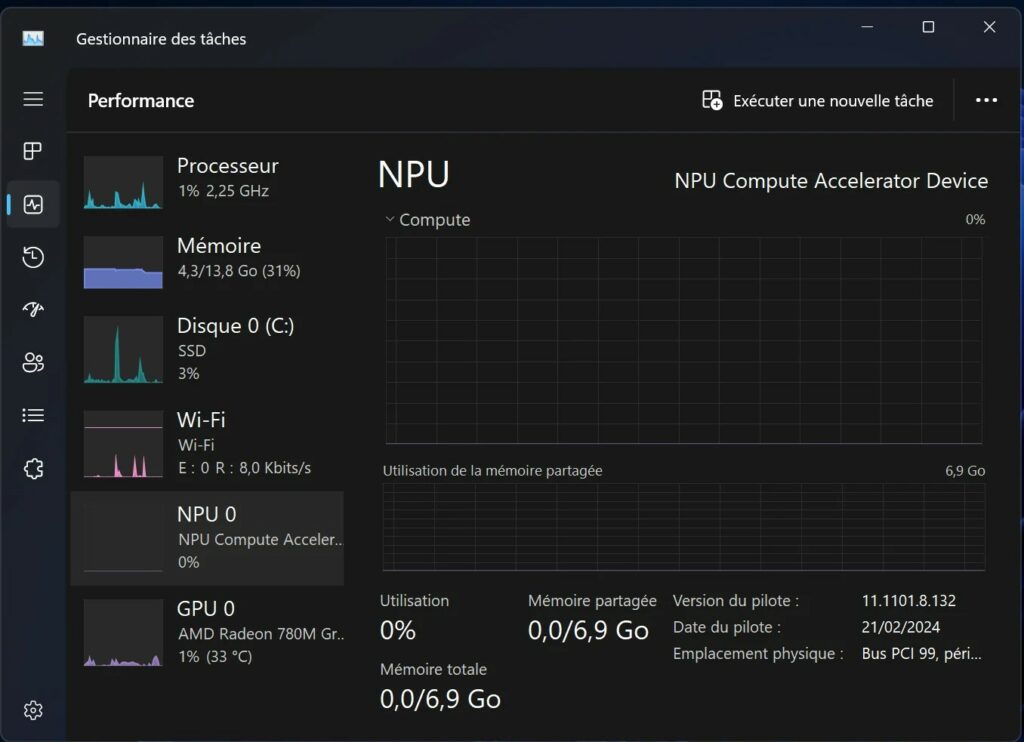Click Exécuter une nouvelle tâche
The height and width of the screenshot is (742, 1024).
(x=832, y=100)
